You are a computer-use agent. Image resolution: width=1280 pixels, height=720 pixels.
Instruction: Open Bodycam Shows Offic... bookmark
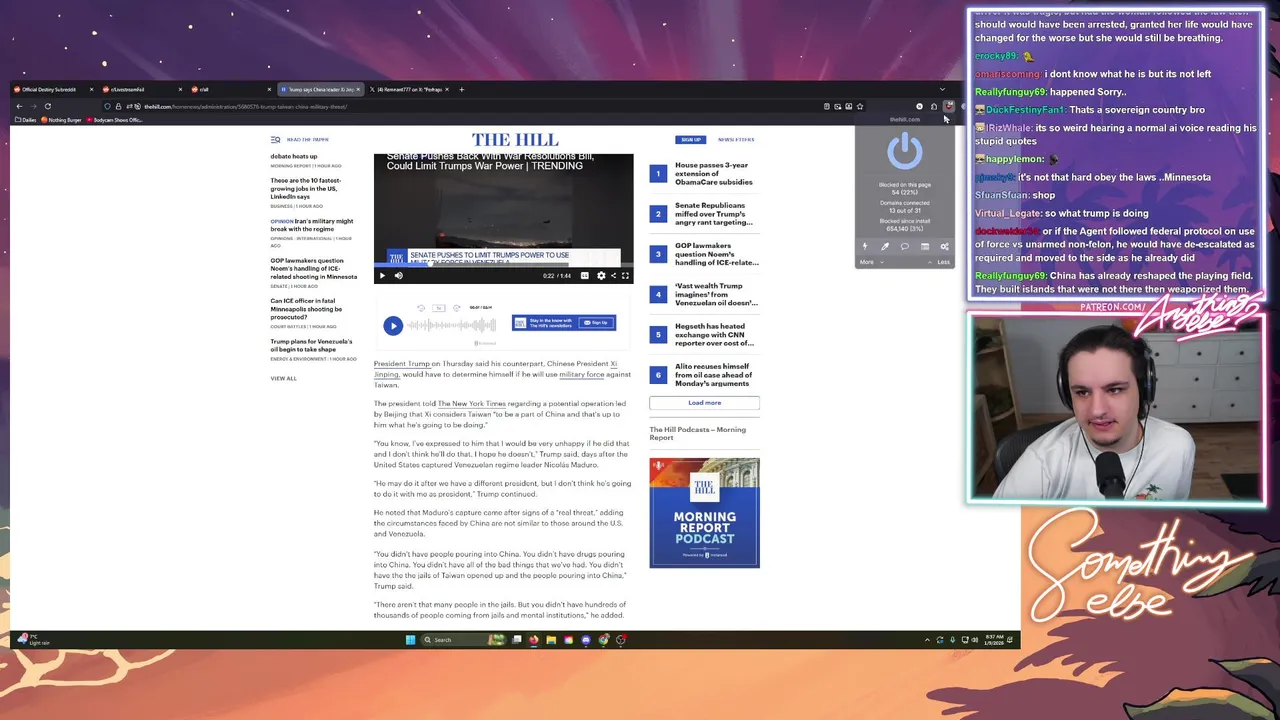[116, 120]
